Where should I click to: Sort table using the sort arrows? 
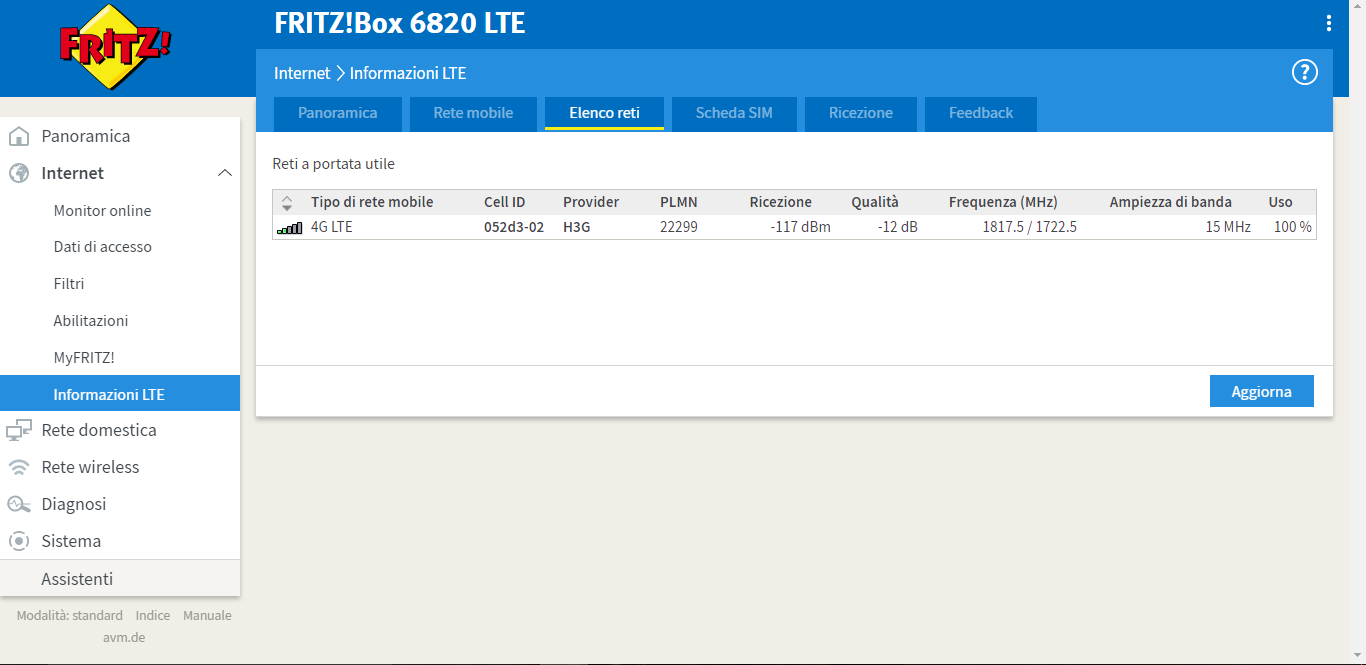(x=287, y=202)
